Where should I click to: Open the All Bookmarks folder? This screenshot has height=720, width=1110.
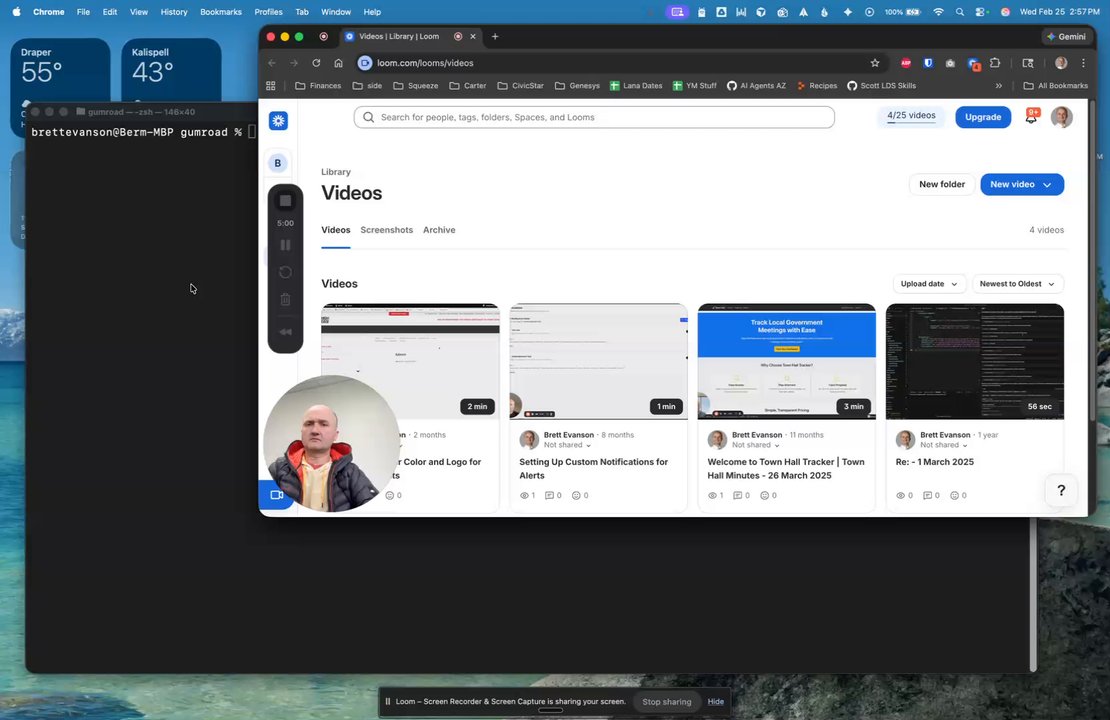pyautogui.click(x=1055, y=86)
